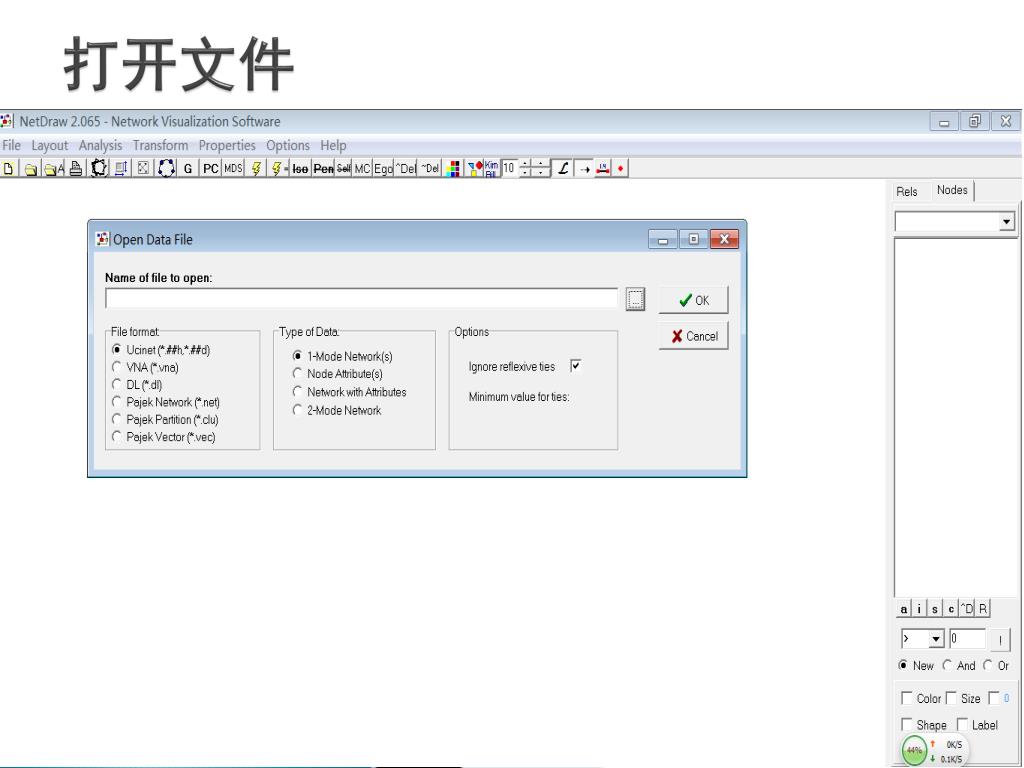Select Network with Attributes data type
This screenshot has width=1024, height=768.
point(349,392)
